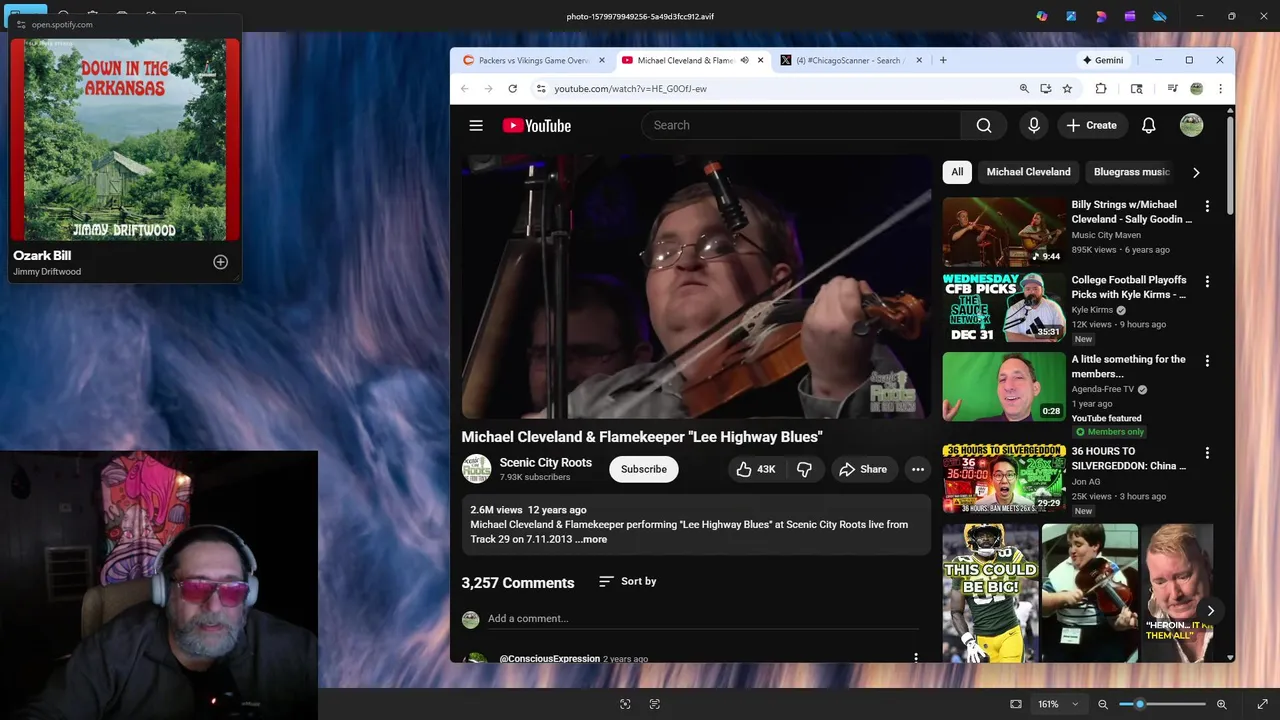1280x720 pixels.
Task: Go to YouTube home via the logo
Action: [536, 125]
